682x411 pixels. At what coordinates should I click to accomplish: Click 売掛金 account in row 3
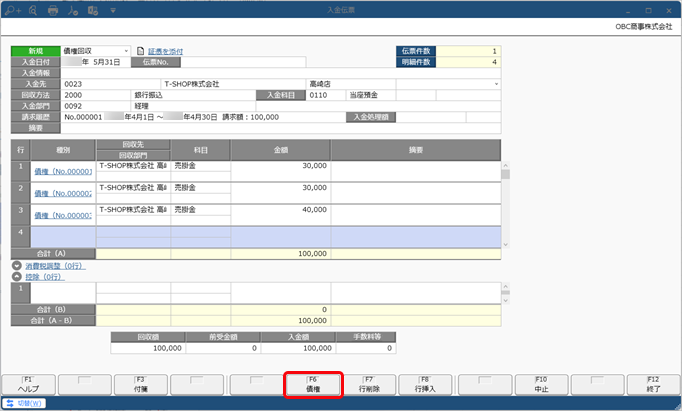(x=201, y=210)
